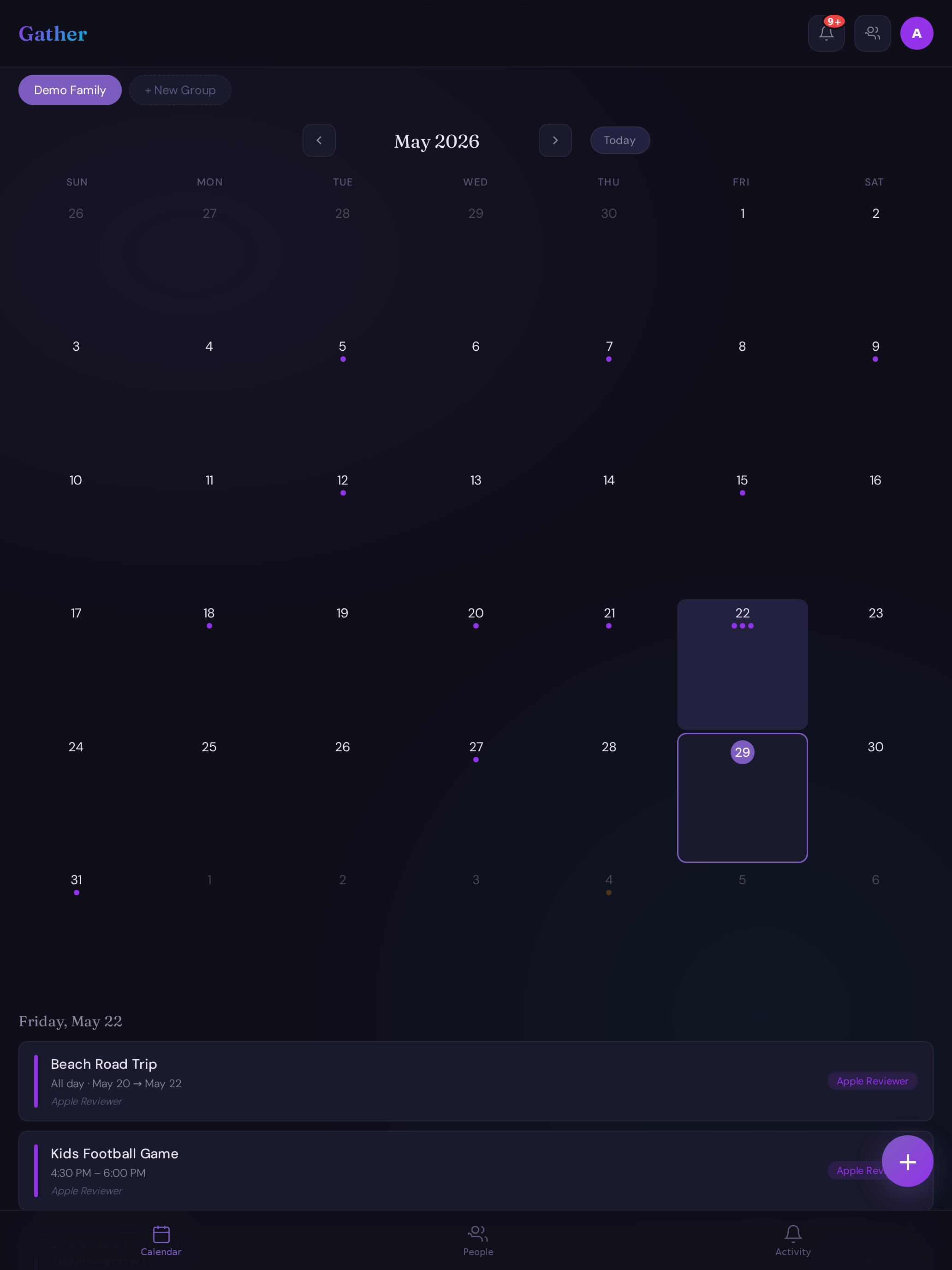Select May 16 on the calendar
This screenshot has width=952, height=1270.
(875, 532)
